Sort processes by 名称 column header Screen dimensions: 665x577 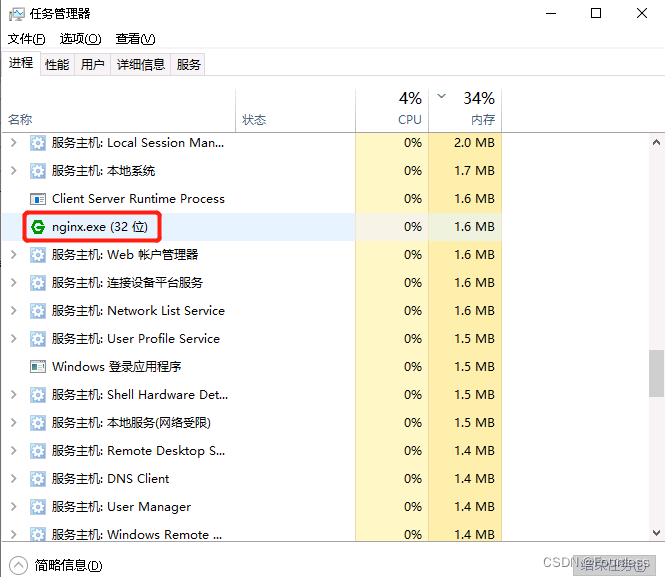[x=119, y=111]
